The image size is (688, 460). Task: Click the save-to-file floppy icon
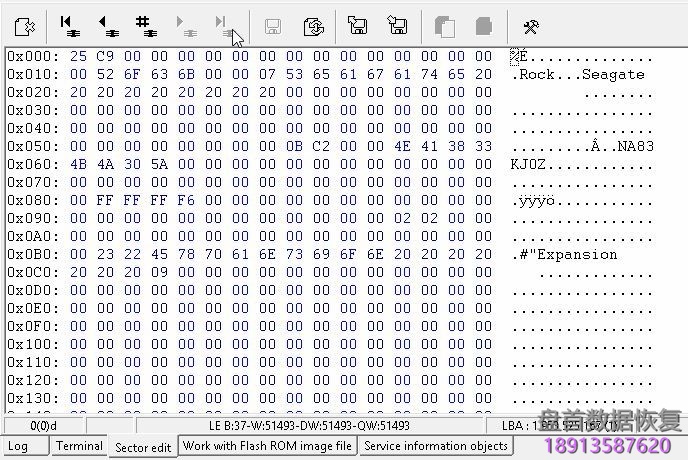398,25
